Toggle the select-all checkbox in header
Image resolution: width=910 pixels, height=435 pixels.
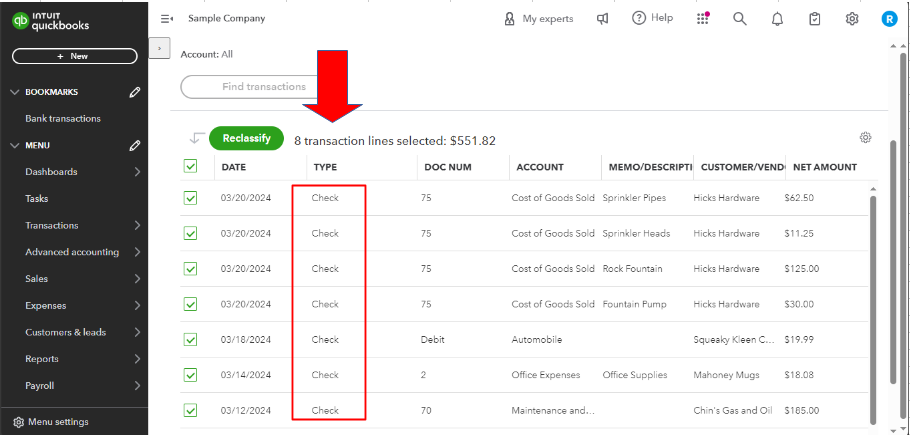[x=190, y=166]
